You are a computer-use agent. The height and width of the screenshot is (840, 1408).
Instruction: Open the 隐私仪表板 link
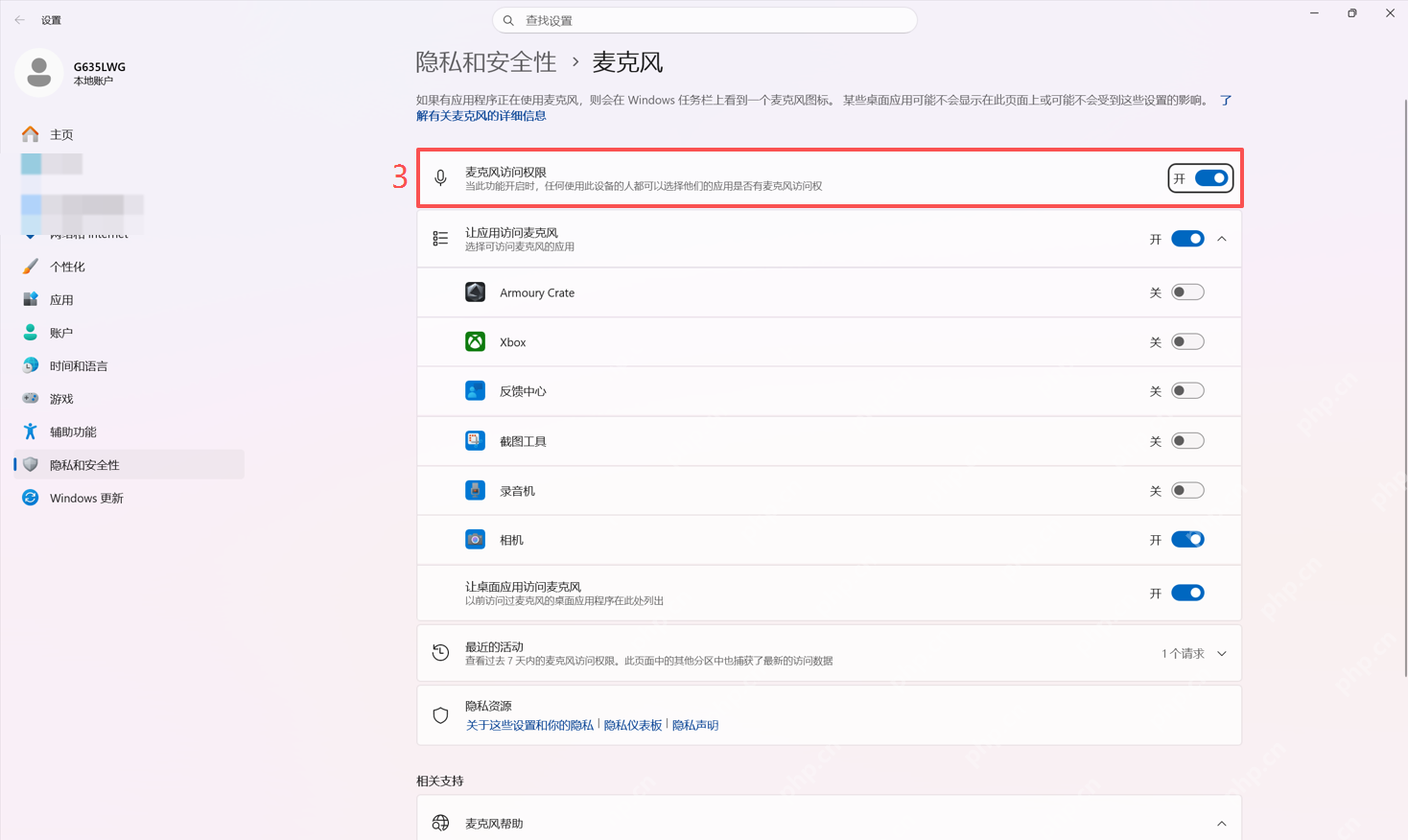[633, 725]
